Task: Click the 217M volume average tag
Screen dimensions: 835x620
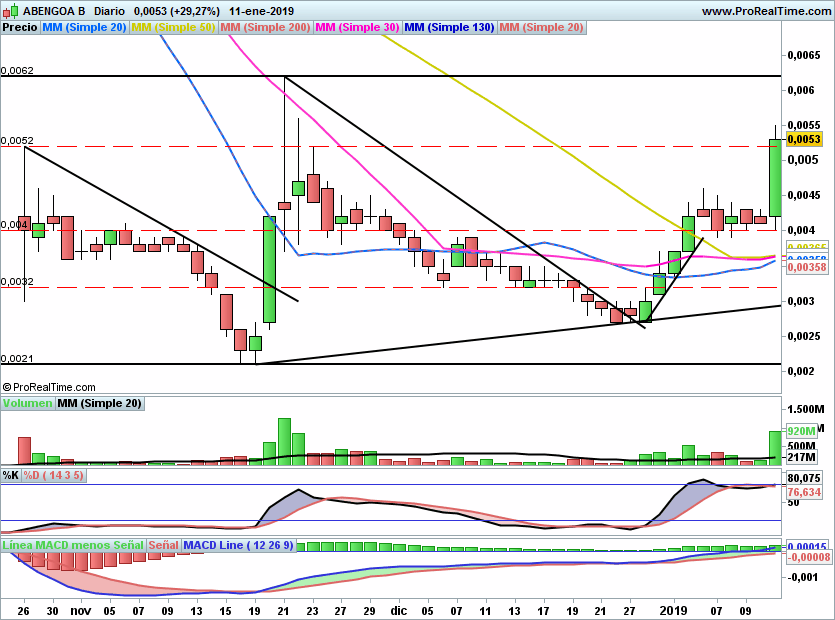Action: (801, 458)
